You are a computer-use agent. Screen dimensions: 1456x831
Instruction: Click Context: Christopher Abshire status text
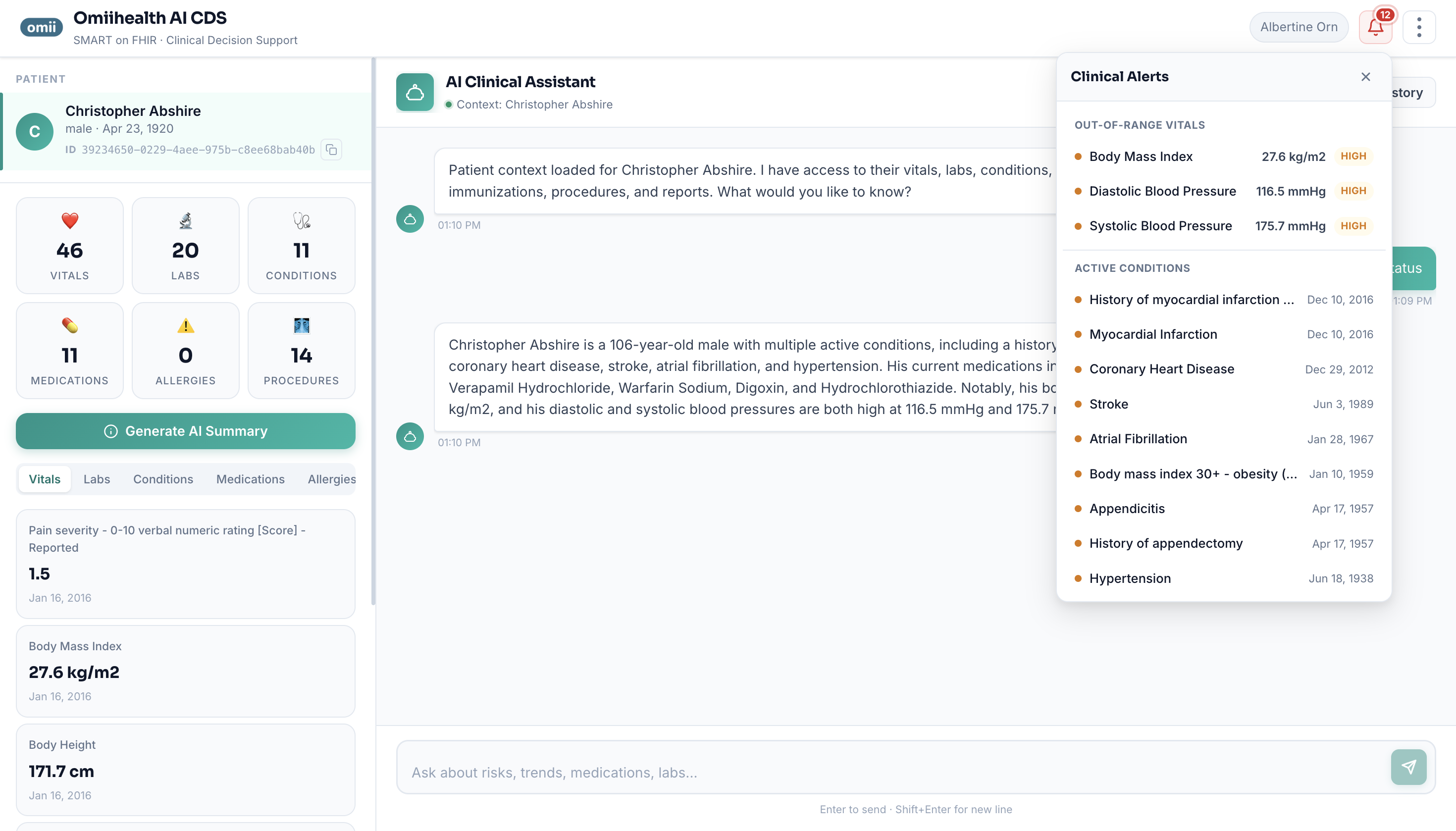point(534,104)
